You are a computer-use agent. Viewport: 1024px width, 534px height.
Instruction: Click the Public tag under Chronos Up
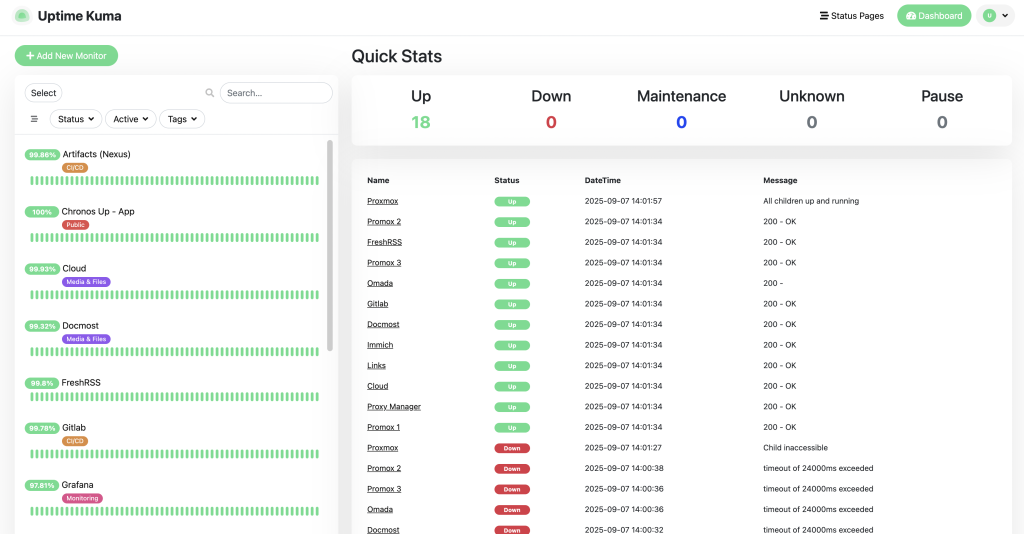[76, 225]
